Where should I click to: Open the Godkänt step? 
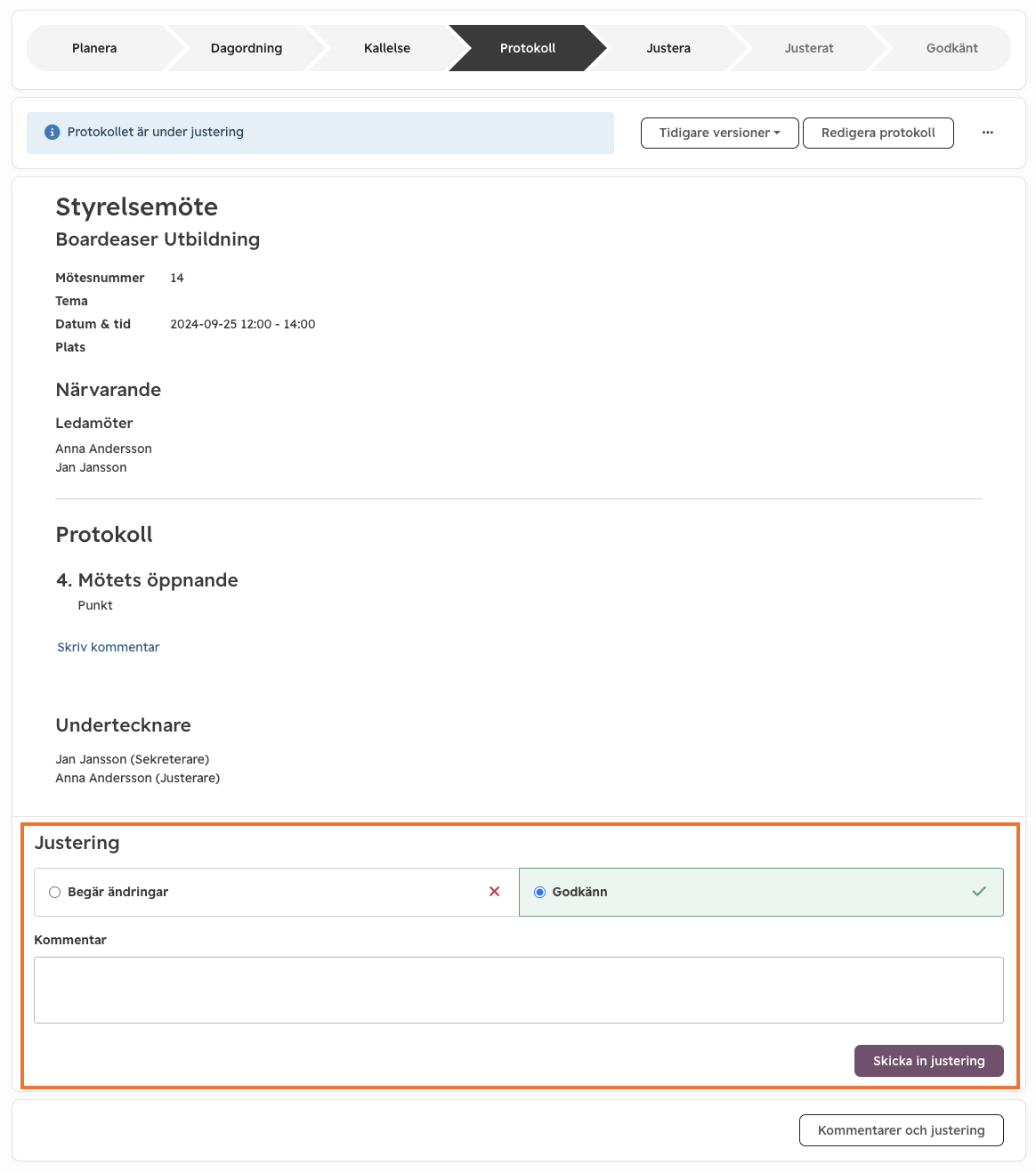point(951,48)
